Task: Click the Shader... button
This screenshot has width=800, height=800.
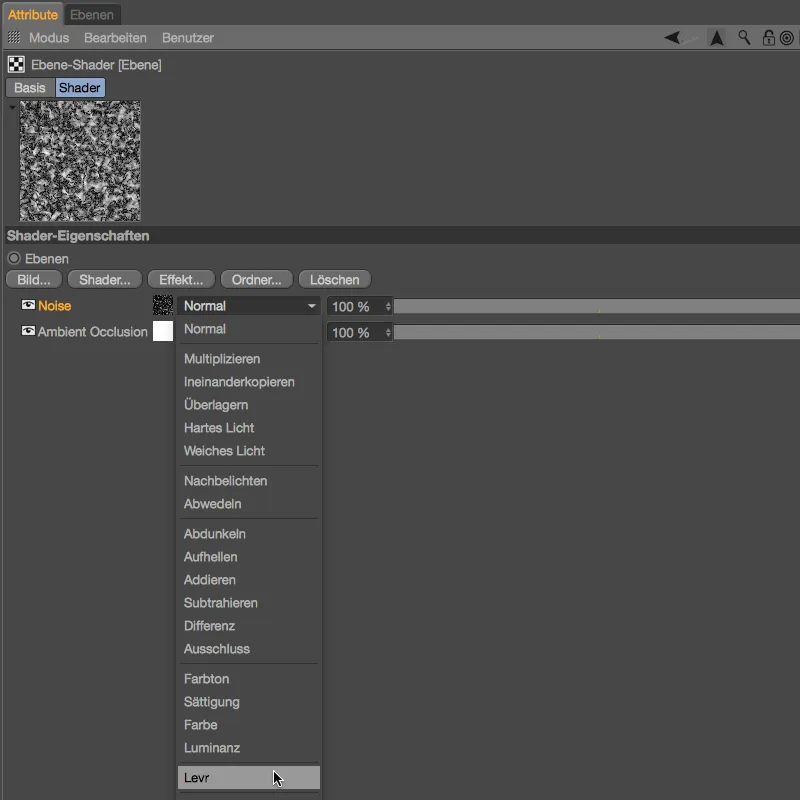Action: pos(105,280)
